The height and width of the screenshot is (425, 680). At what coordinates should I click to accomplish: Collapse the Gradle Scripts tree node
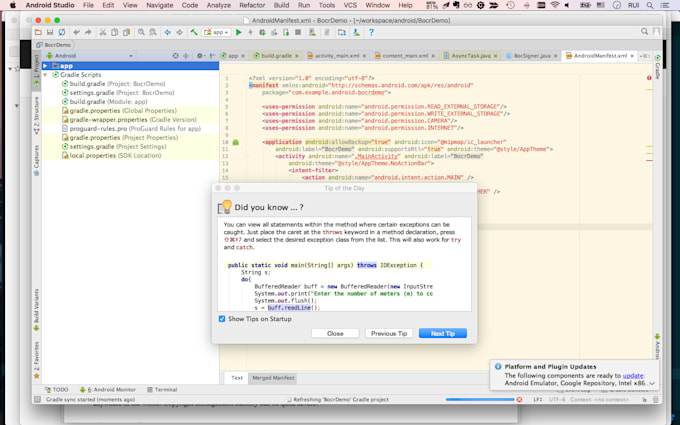45,75
